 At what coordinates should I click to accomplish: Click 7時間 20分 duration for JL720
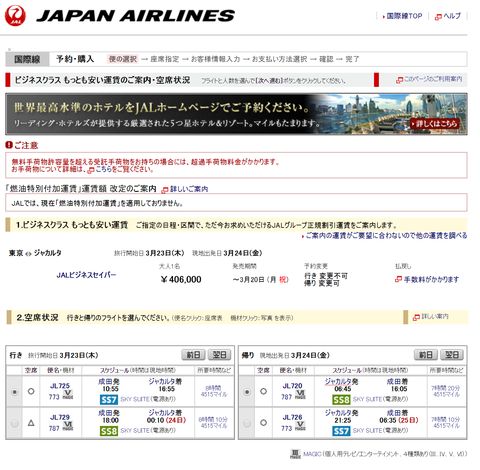click(446, 388)
